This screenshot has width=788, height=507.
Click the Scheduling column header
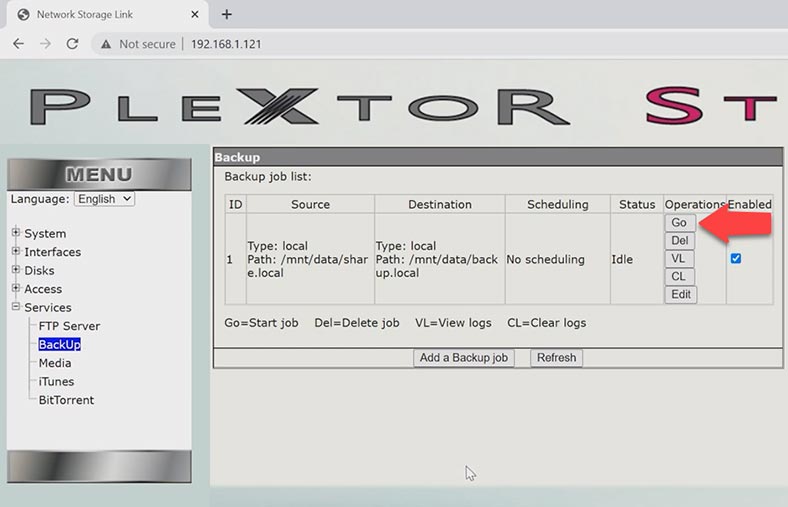tap(557, 205)
